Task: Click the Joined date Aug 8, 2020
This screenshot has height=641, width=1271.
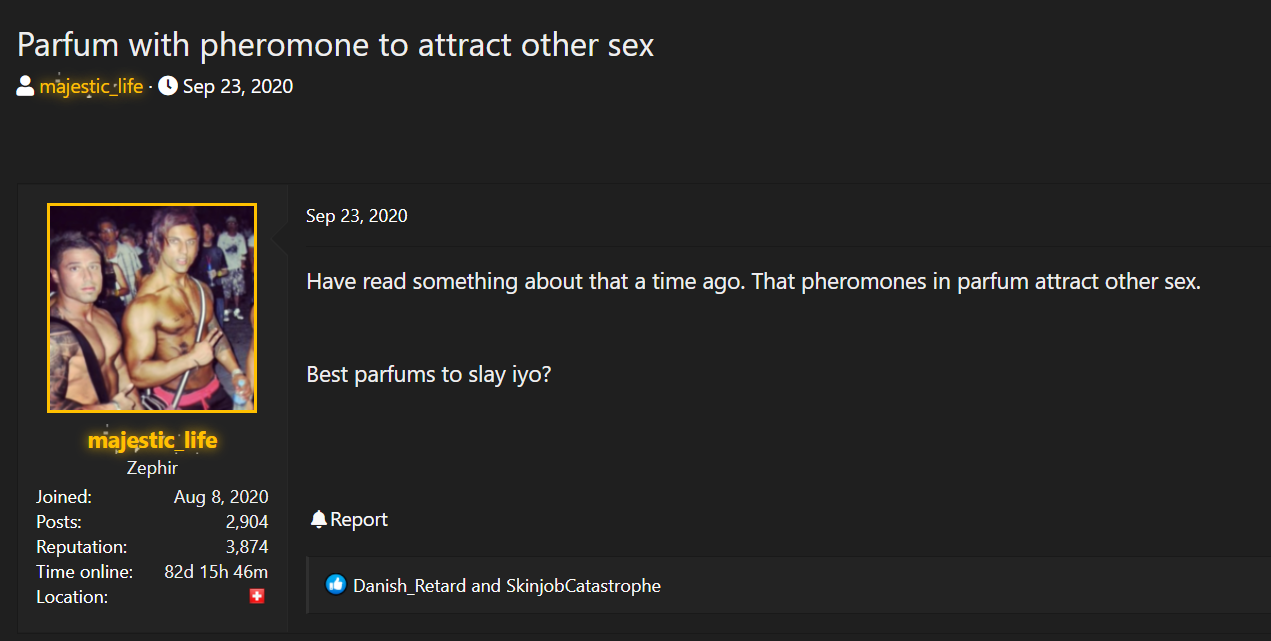Action: tap(221, 497)
